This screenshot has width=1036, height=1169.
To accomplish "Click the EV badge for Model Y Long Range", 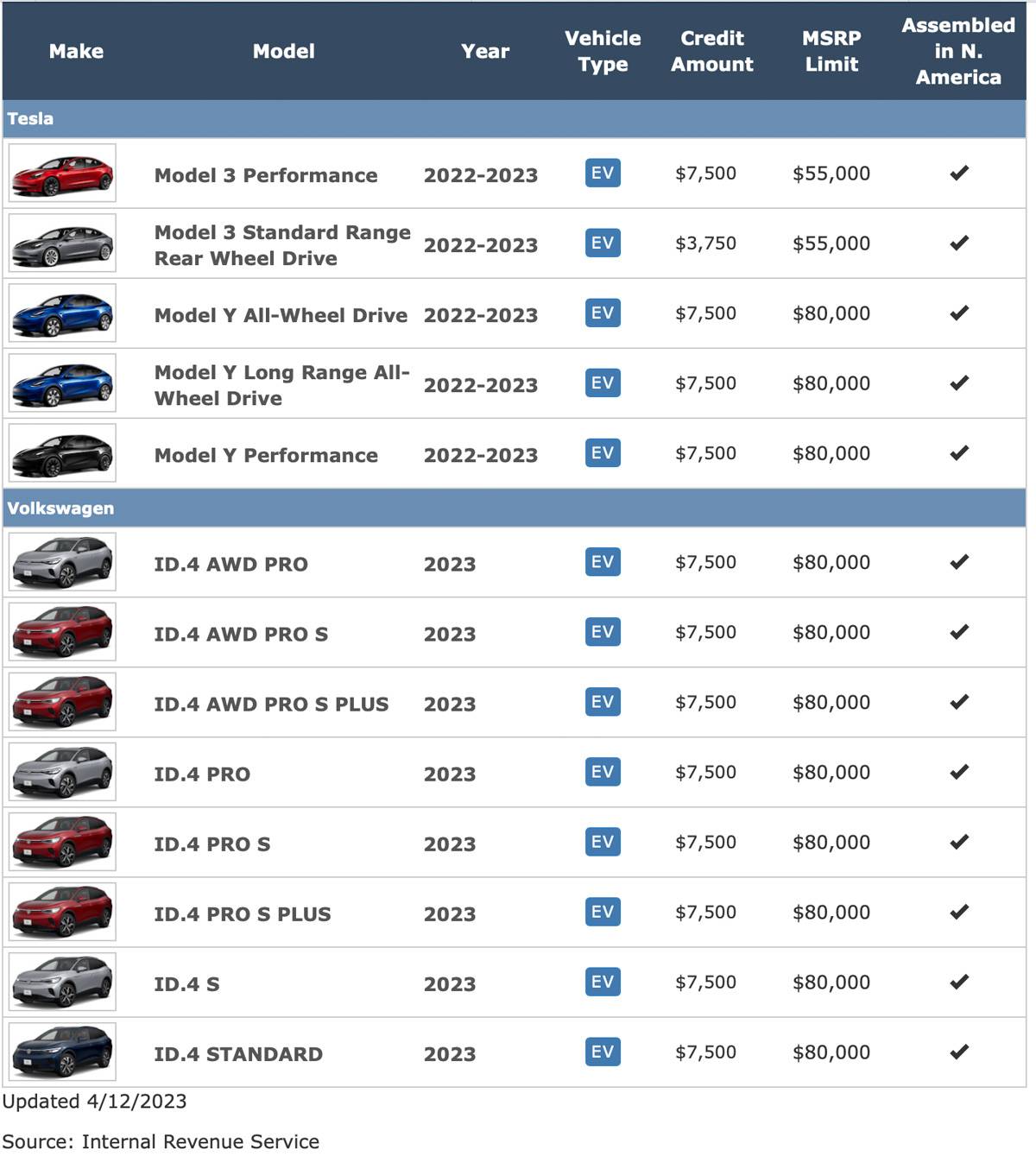I will click(603, 382).
